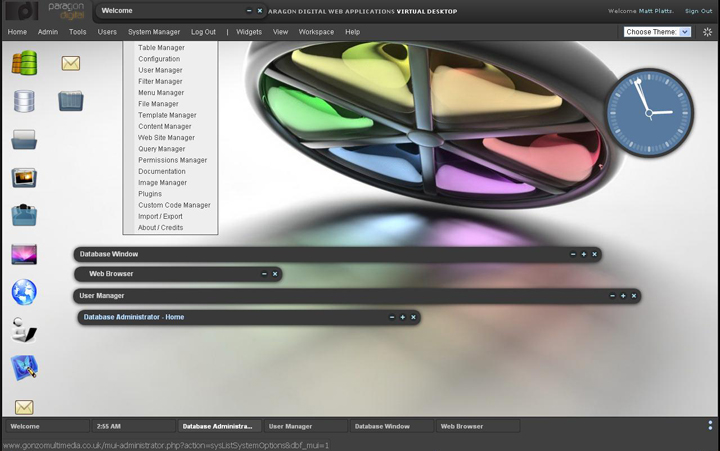Open the Tools menu
Viewport: 720px width, 451px height.
78,32
